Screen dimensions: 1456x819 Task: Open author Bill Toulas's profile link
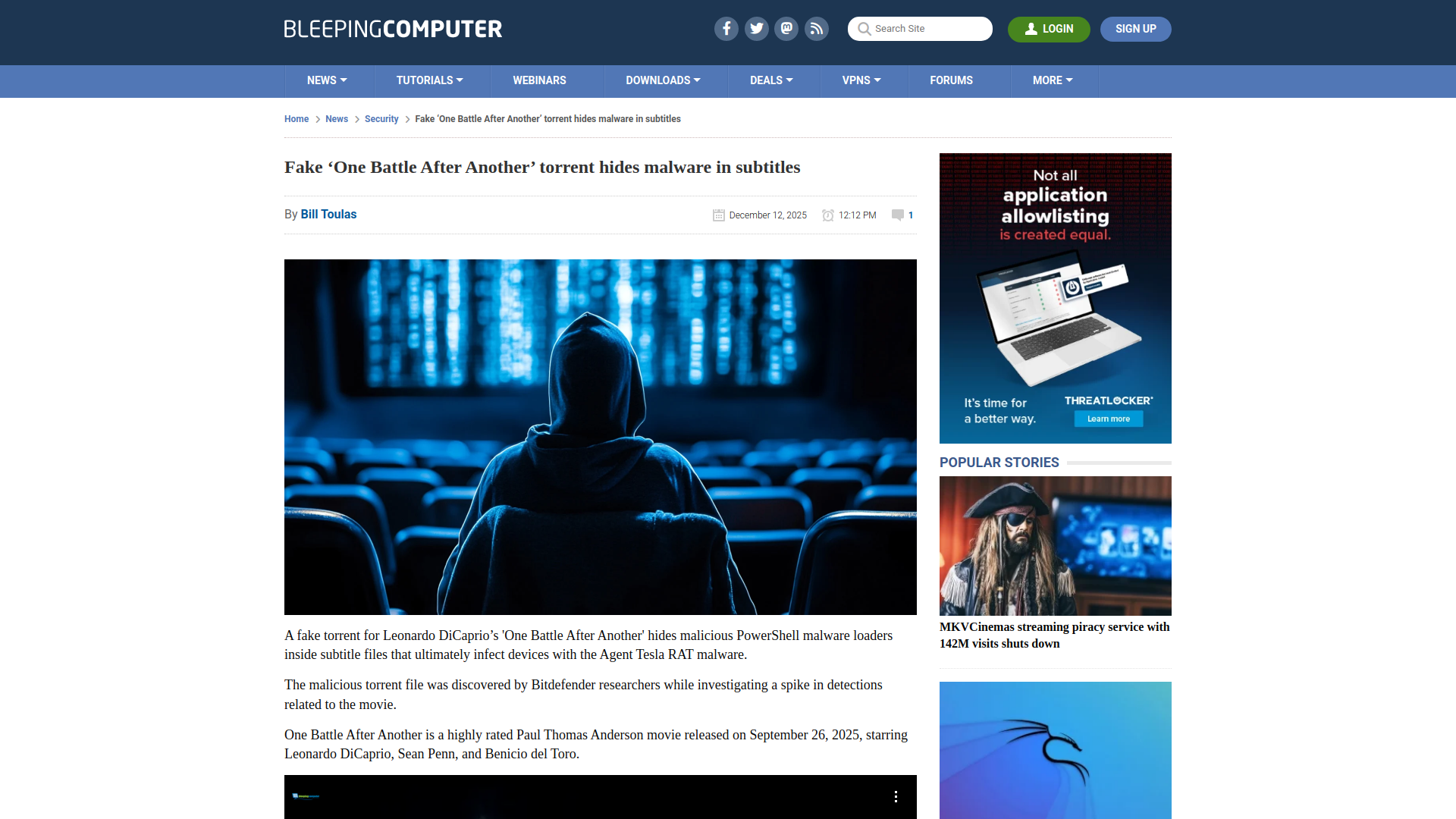point(328,215)
